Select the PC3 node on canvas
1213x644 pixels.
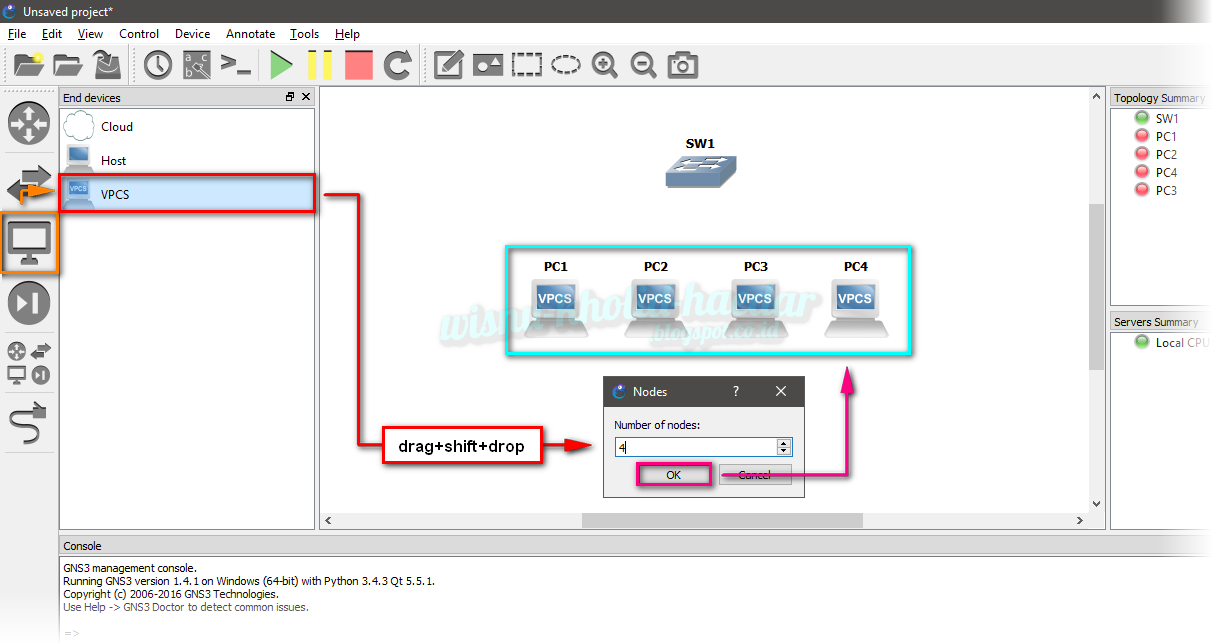(755, 307)
